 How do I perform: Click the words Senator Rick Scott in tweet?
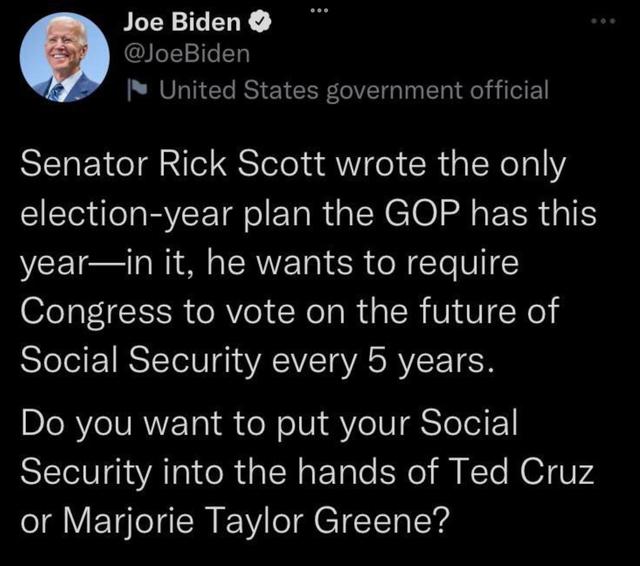173,164
